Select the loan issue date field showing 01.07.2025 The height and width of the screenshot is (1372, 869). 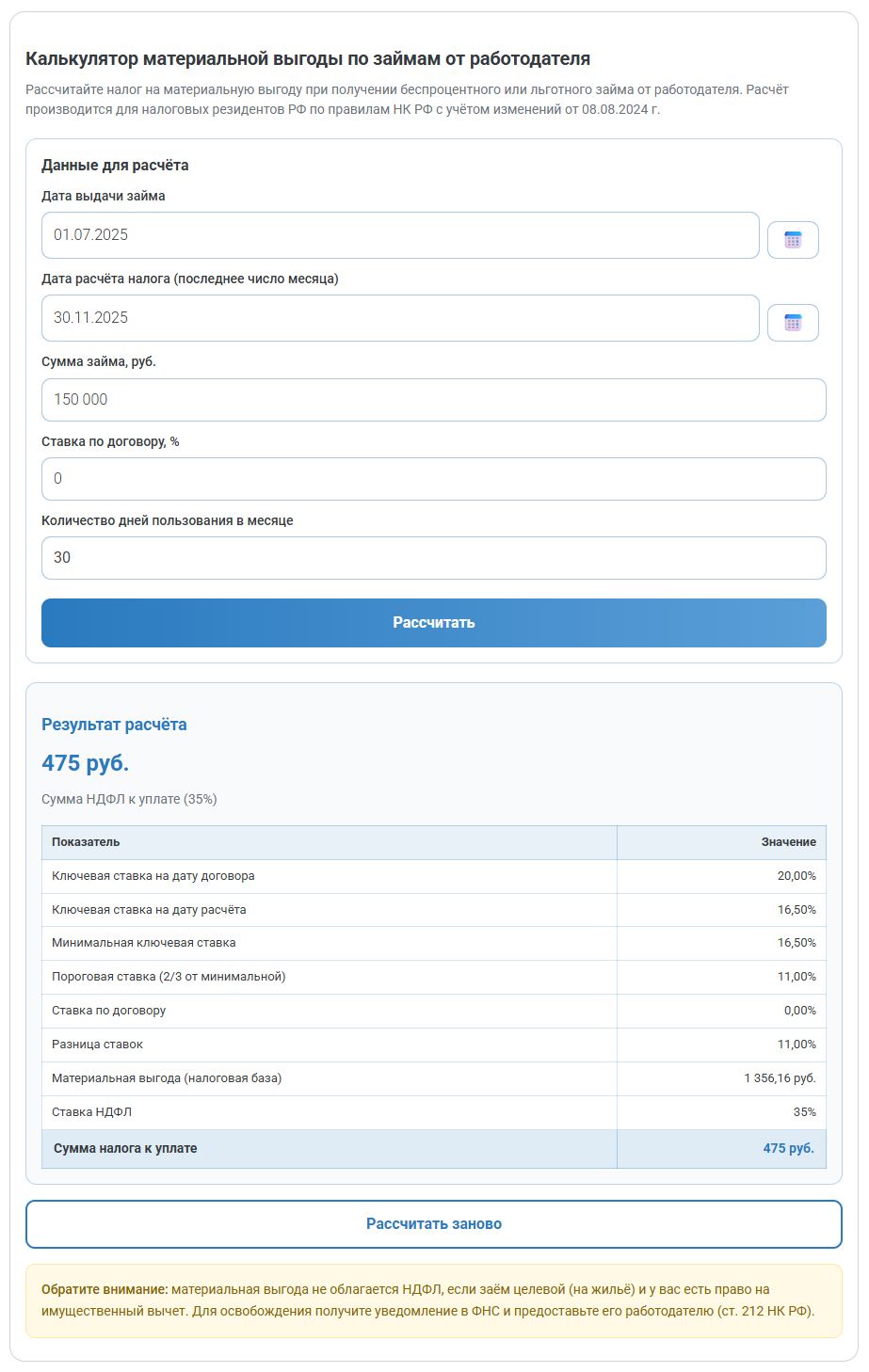400,235
